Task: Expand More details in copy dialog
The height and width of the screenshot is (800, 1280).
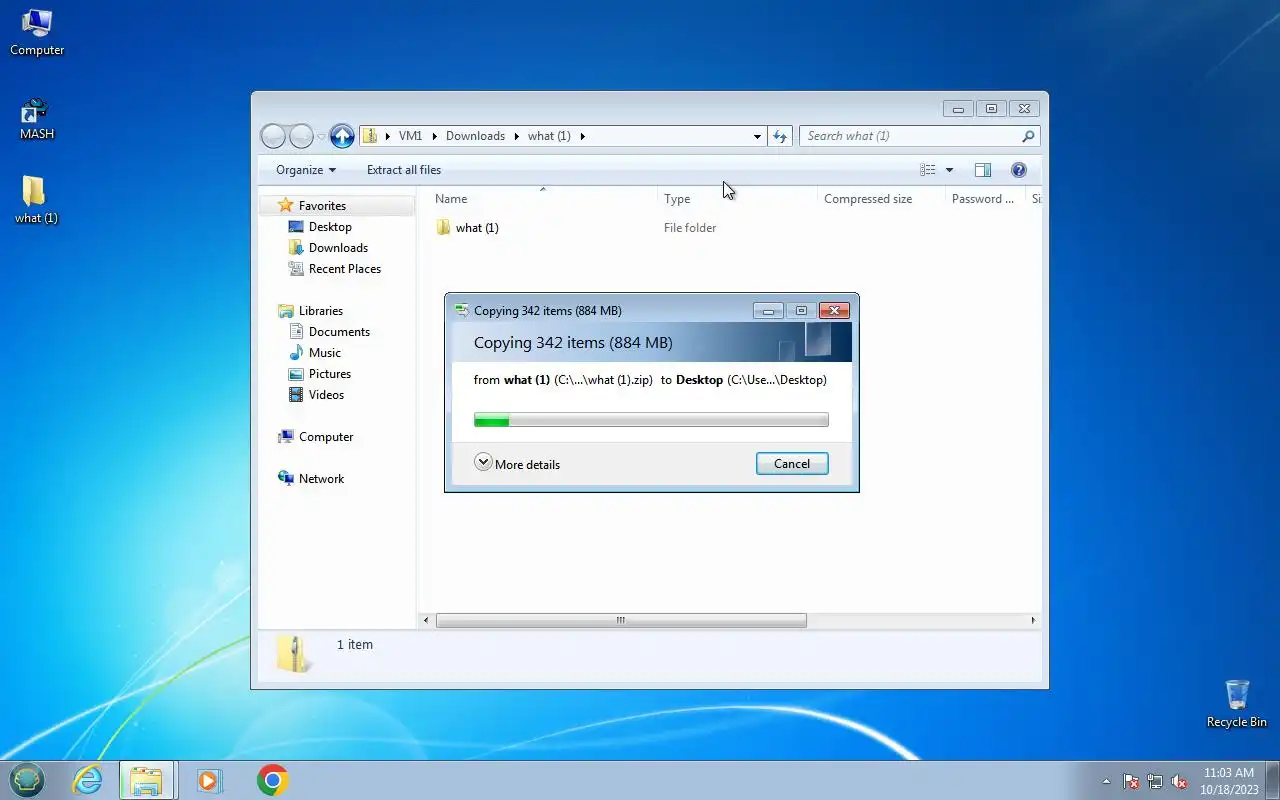Action: [x=517, y=464]
